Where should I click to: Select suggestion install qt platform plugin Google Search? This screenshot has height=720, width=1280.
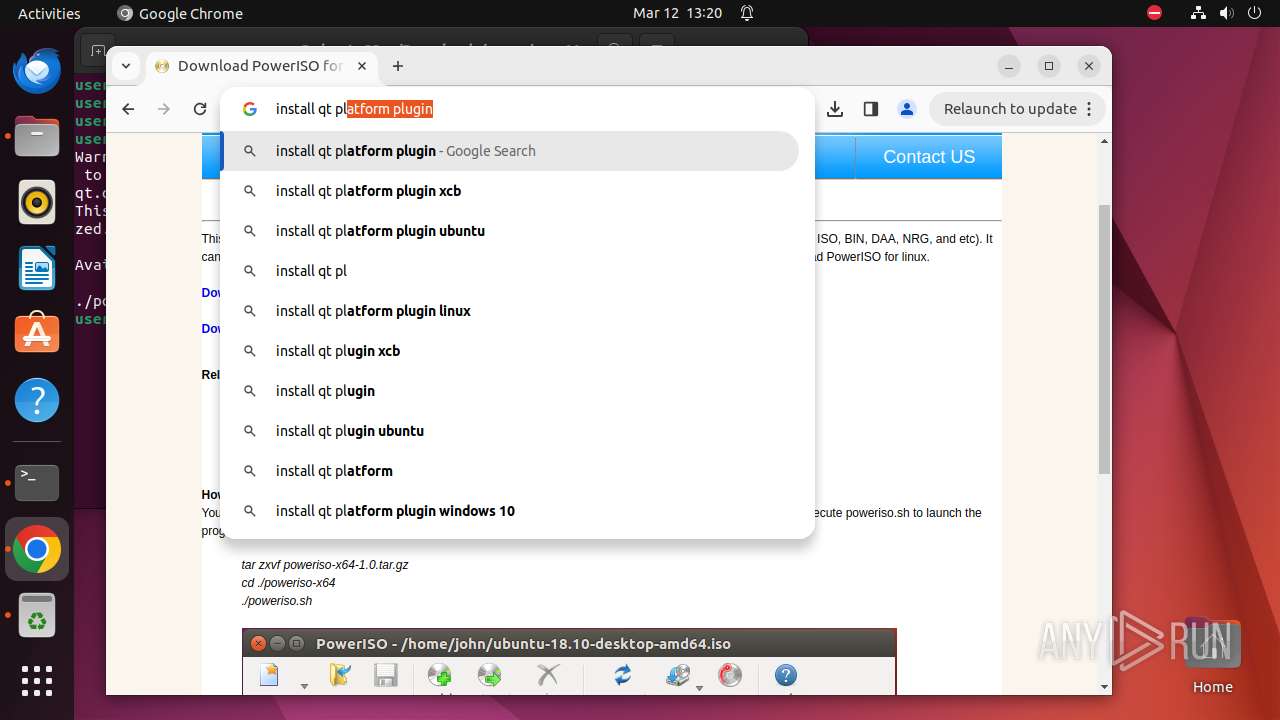tap(509, 151)
